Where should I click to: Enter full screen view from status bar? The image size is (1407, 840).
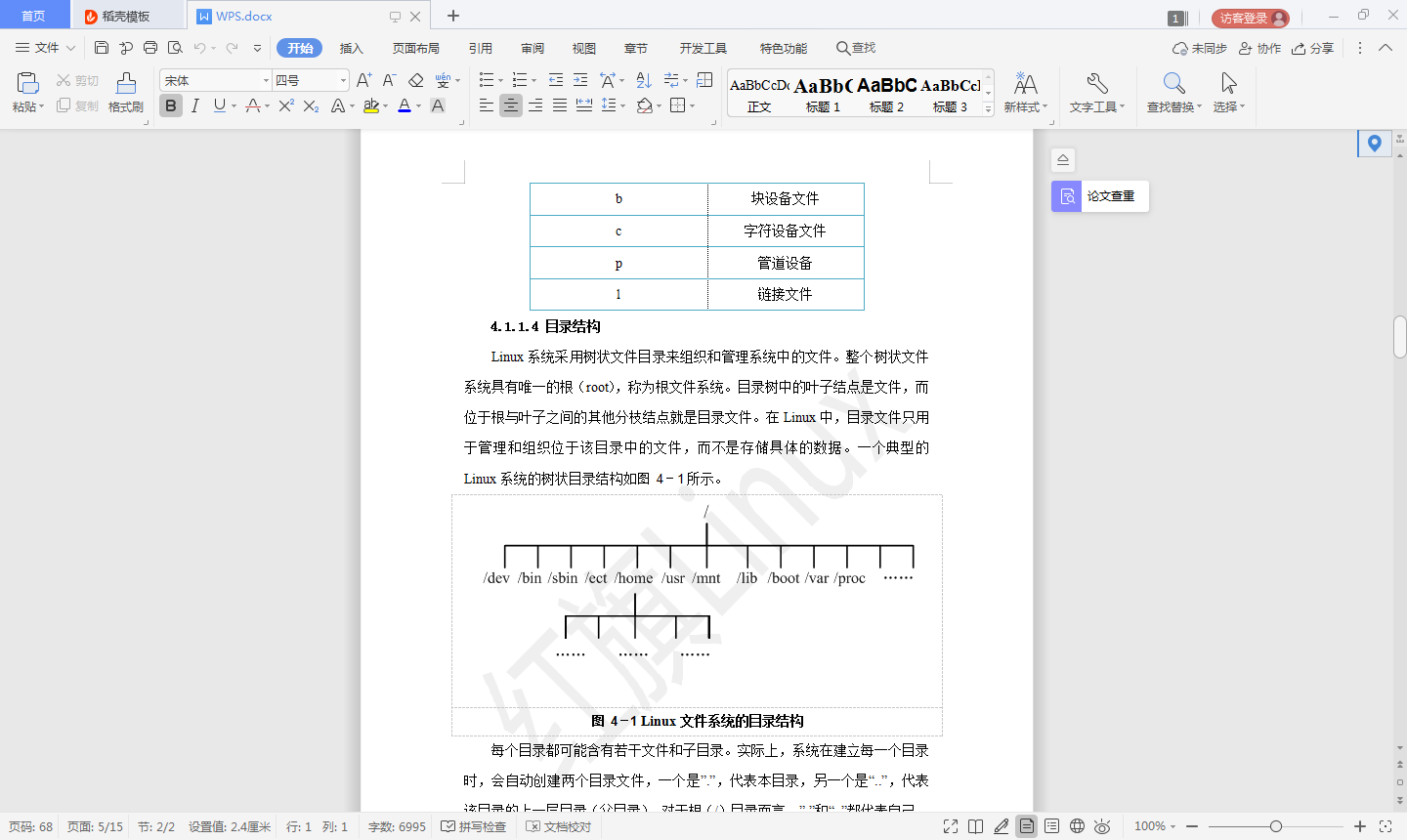(951, 826)
